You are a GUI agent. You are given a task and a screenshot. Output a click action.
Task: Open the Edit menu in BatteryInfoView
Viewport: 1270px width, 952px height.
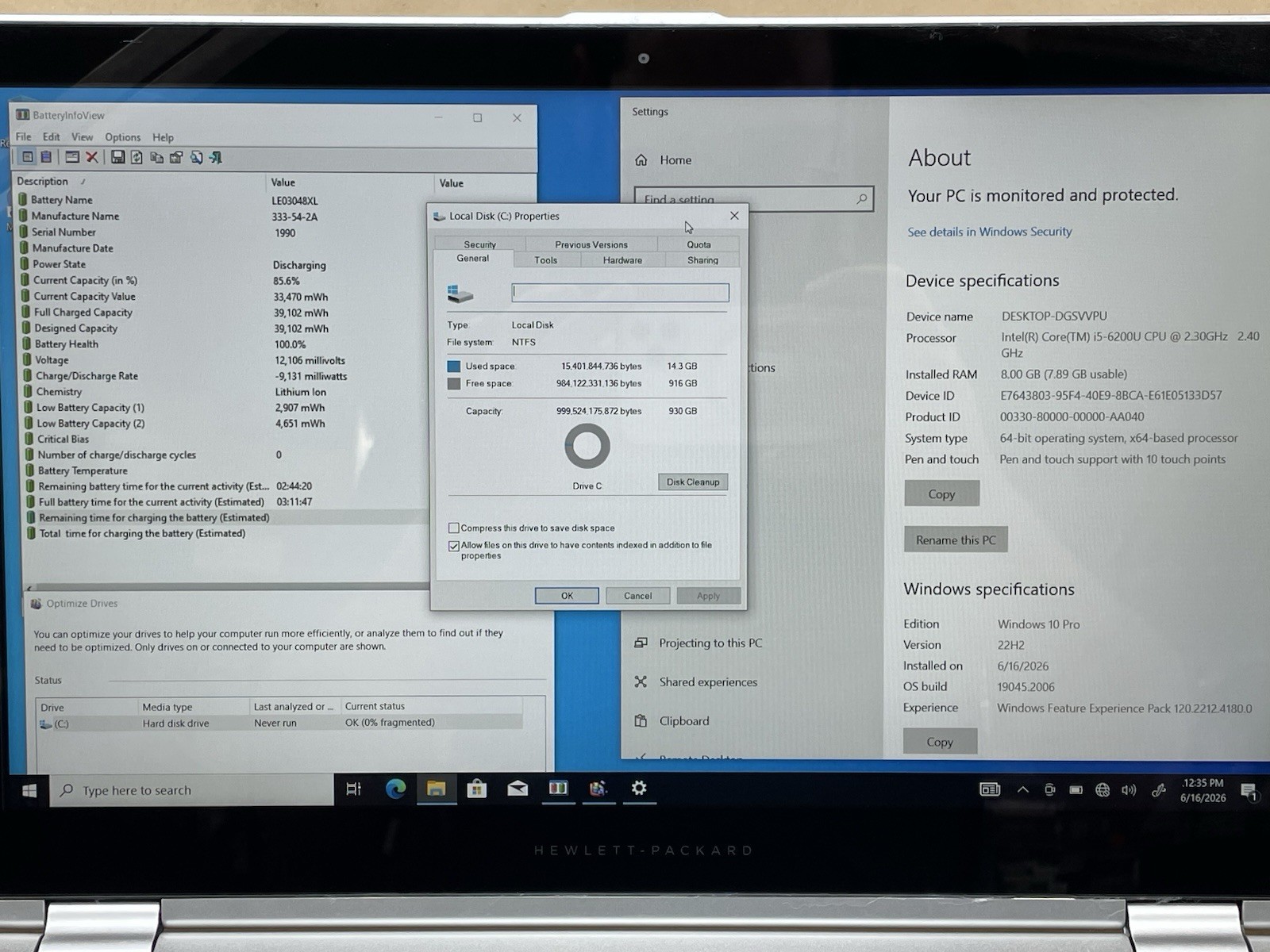click(x=52, y=136)
